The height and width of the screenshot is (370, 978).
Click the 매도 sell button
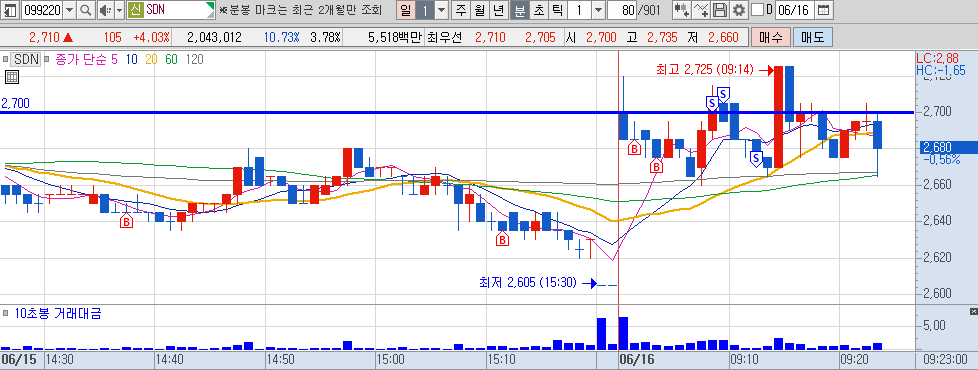pos(813,37)
